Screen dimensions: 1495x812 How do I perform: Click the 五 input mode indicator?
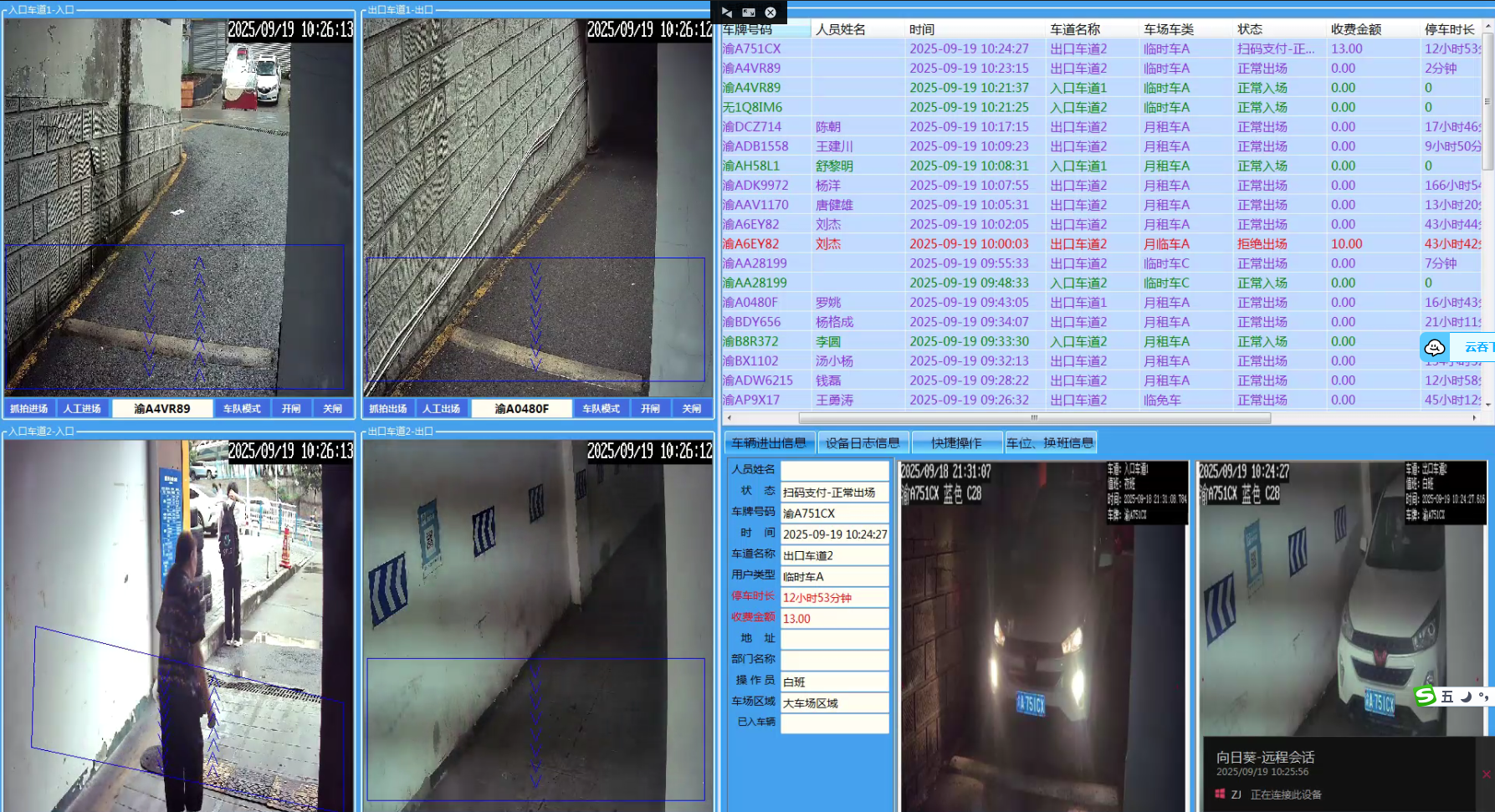click(1446, 697)
